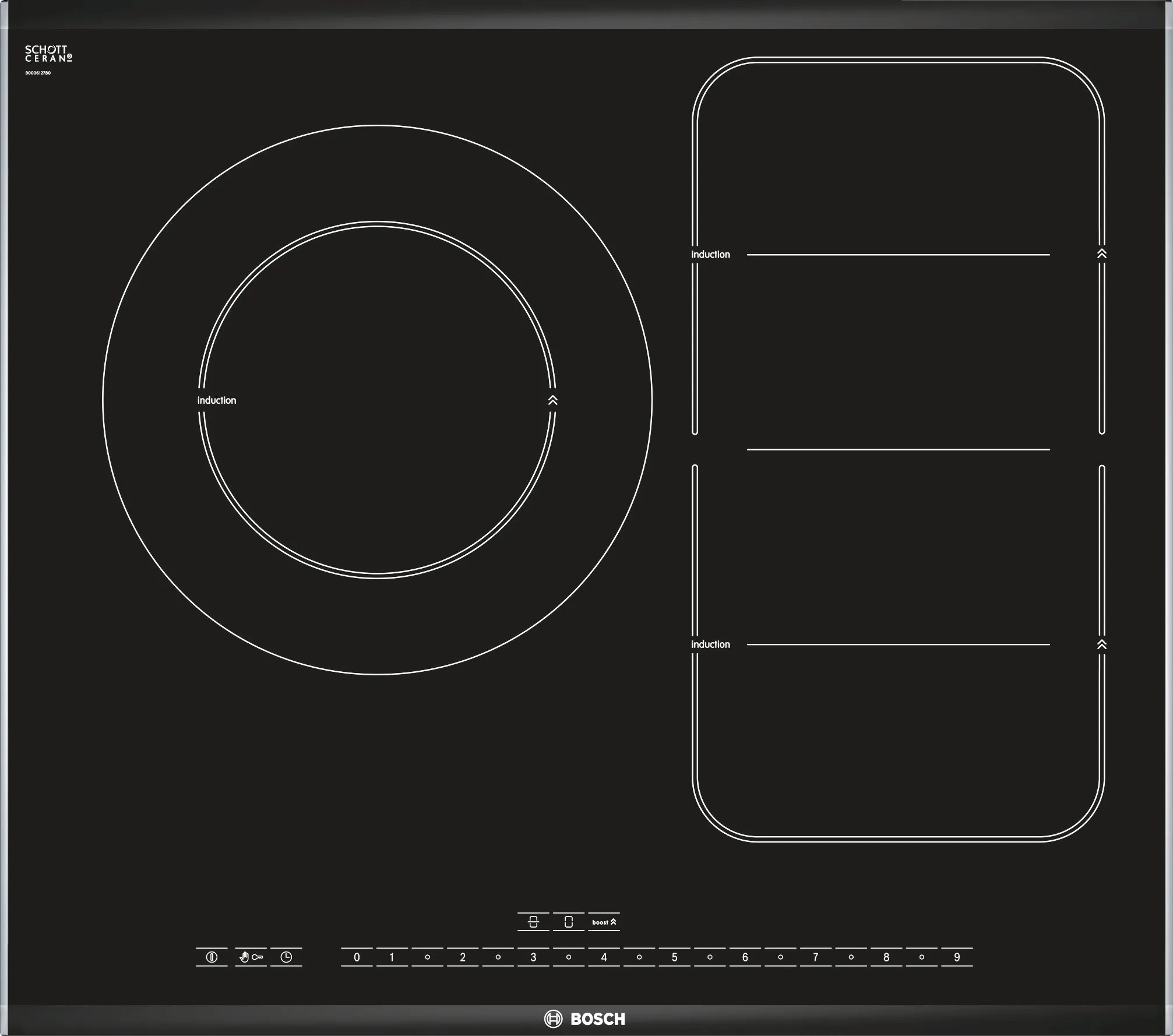This screenshot has width=1173, height=1036.
Task: Select power level 5 on the scale
Action: (x=674, y=957)
